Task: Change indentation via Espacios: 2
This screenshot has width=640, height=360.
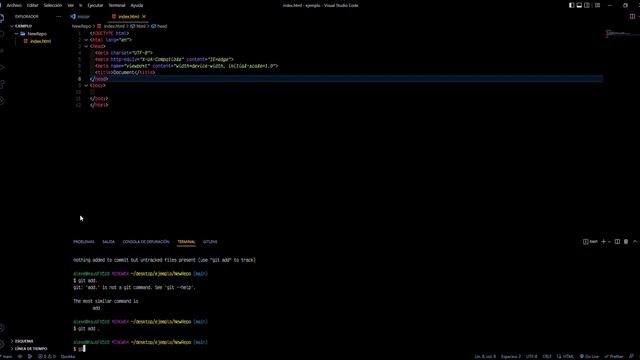Action: (x=511, y=357)
